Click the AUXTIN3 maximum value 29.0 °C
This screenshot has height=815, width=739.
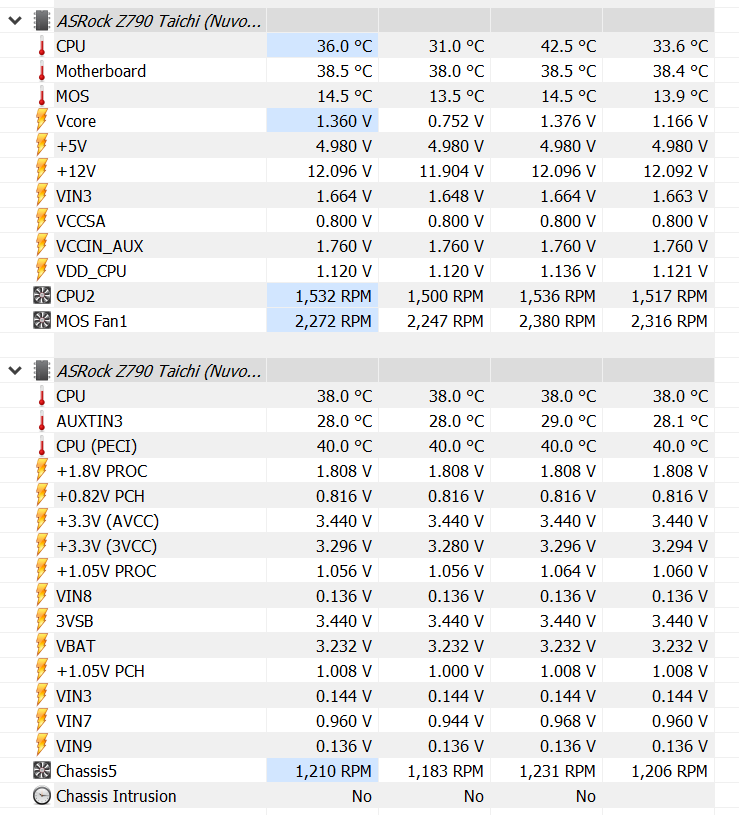click(x=568, y=421)
